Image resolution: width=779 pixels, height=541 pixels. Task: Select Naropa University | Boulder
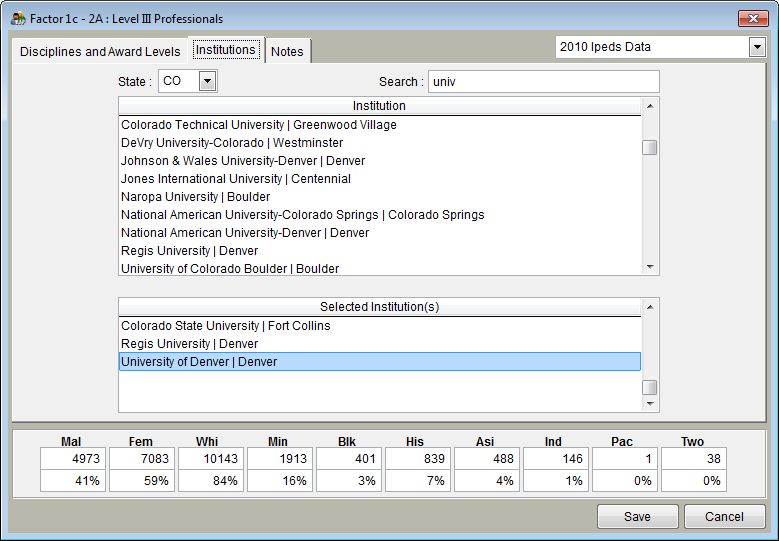point(380,197)
